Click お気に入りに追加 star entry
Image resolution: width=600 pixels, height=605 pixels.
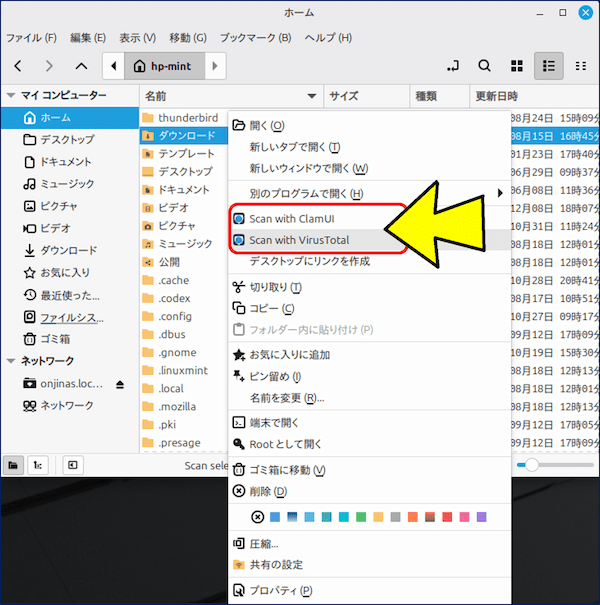370,355
